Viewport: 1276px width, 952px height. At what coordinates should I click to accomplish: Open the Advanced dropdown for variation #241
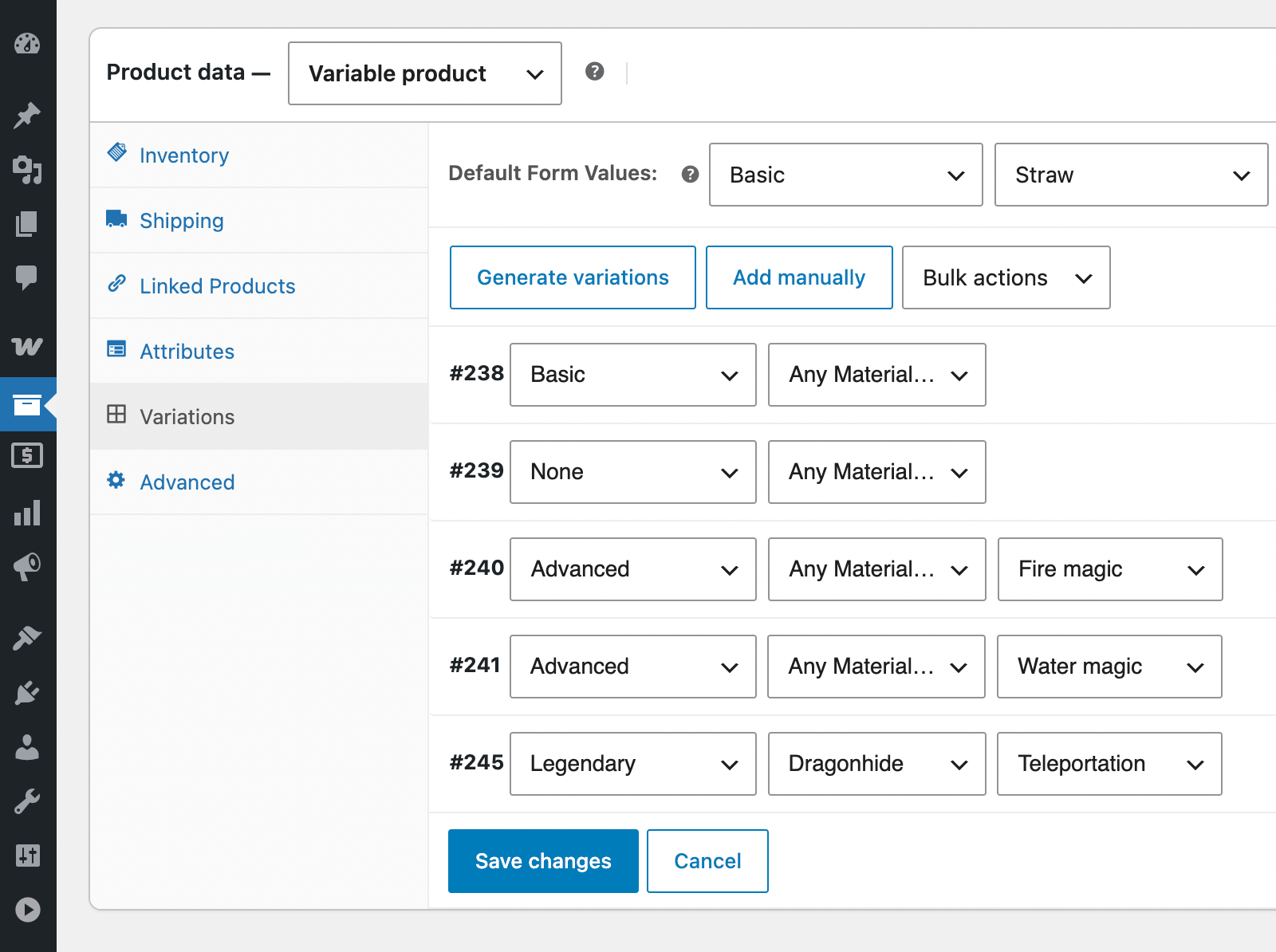(x=633, y=667)
